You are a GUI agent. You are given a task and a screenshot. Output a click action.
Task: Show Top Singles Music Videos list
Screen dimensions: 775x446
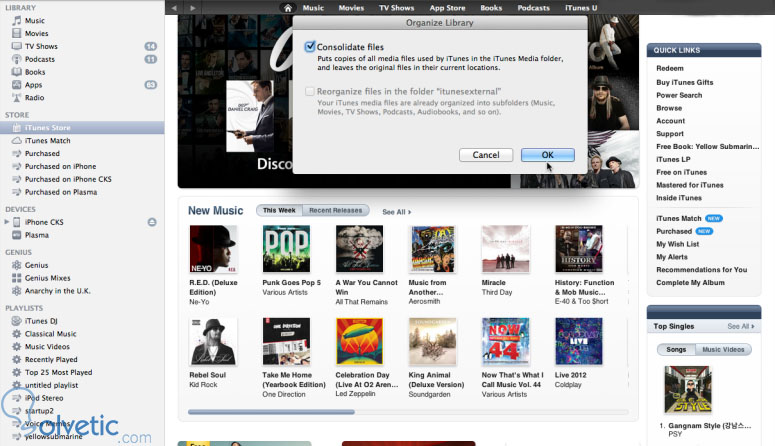point(723,350)
